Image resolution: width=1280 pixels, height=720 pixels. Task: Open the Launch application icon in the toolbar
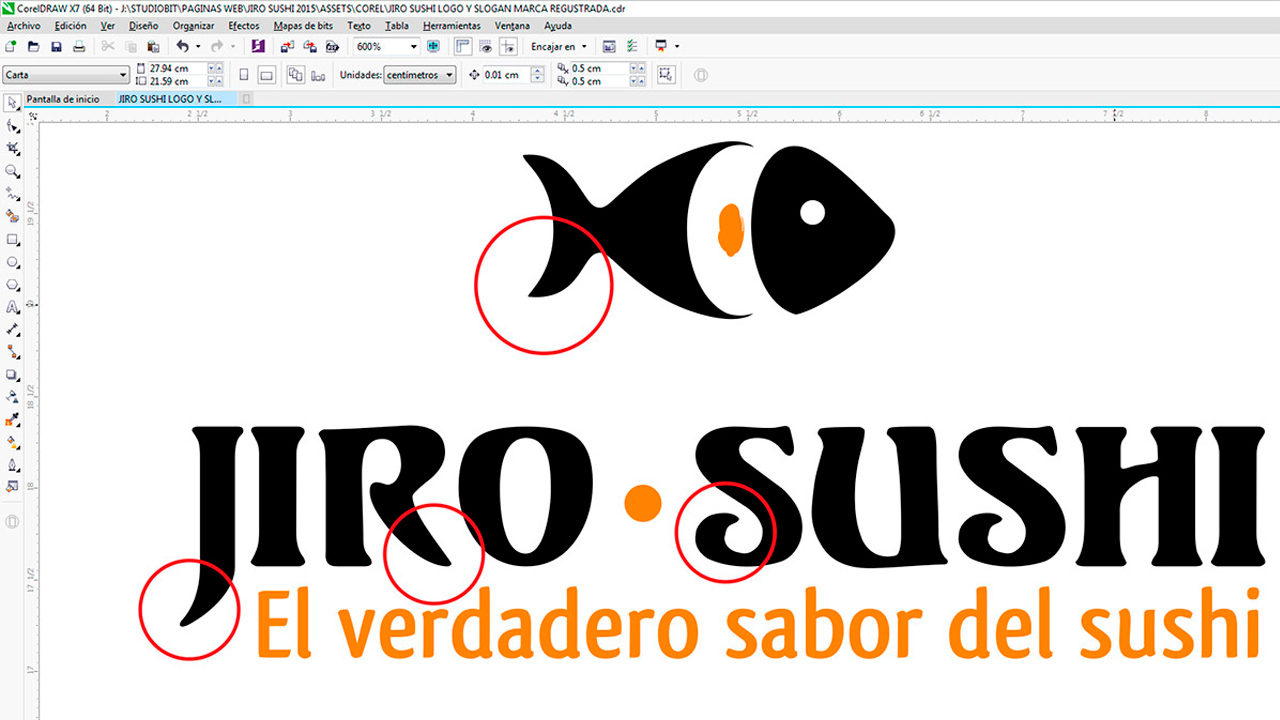pyautogui.click(x=659, y=46)
